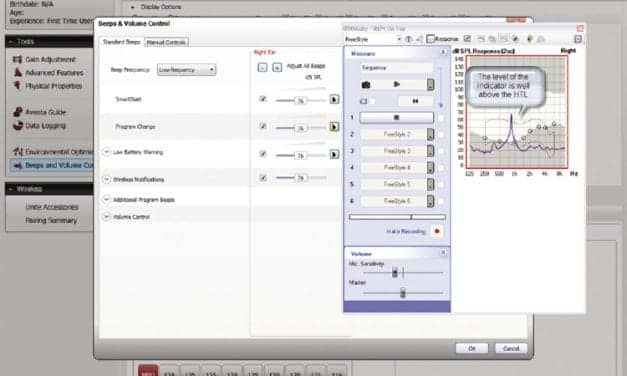627x376 pixels.
Task: Collapse the Measure panel
Action: tap(443, 52)
